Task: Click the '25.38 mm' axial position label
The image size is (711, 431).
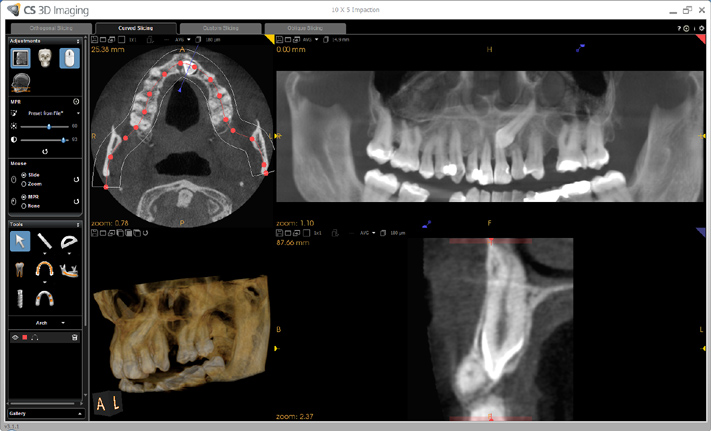Action: pyautogui.click(x=108, y=49)
